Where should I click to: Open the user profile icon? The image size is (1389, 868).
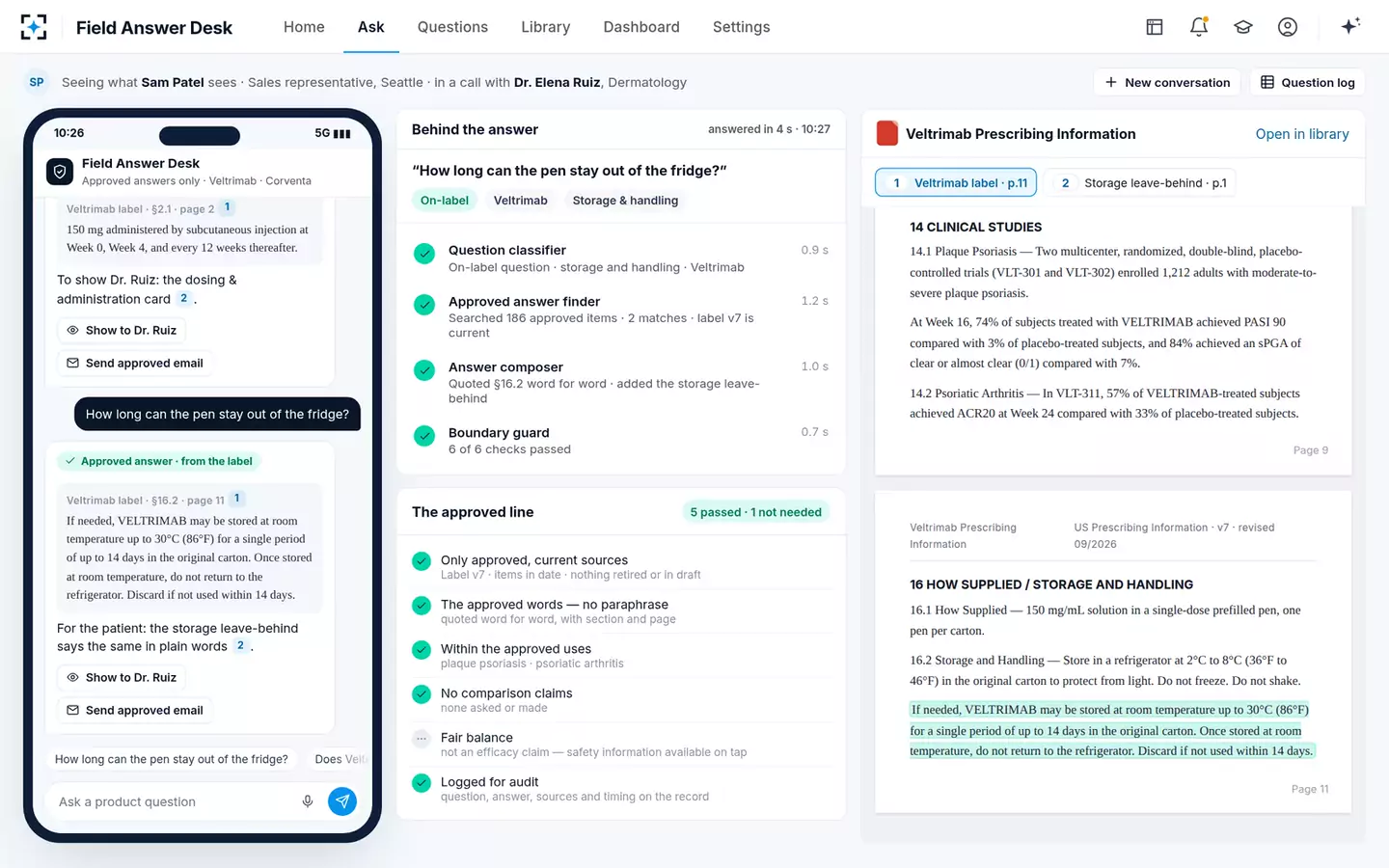1288,27
